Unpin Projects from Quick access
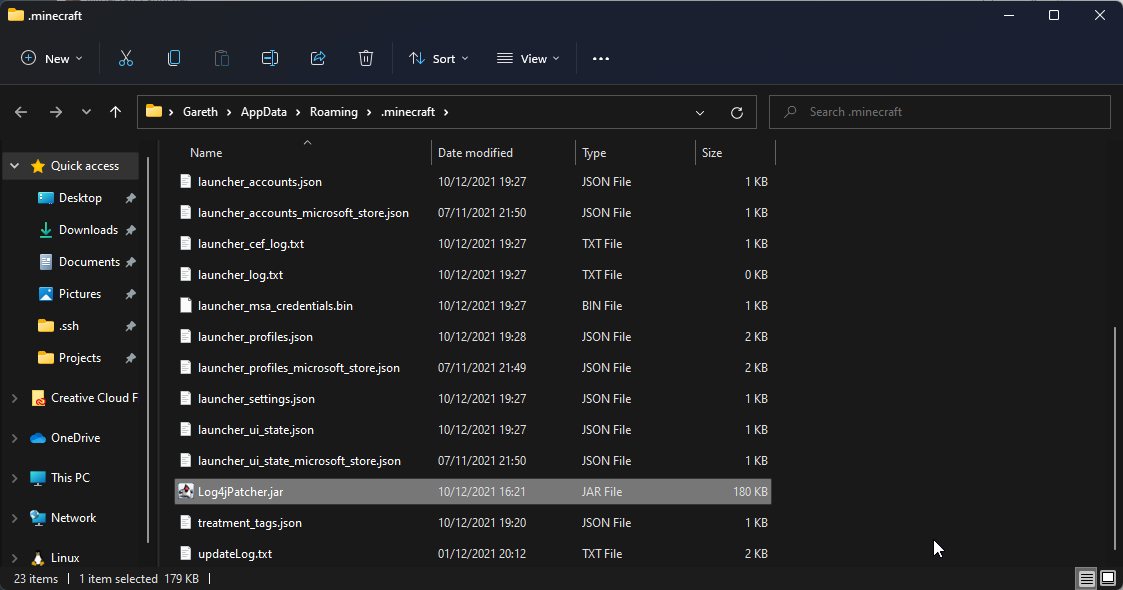The height and width of the screenshot is (590, 1123). point(130,358)
